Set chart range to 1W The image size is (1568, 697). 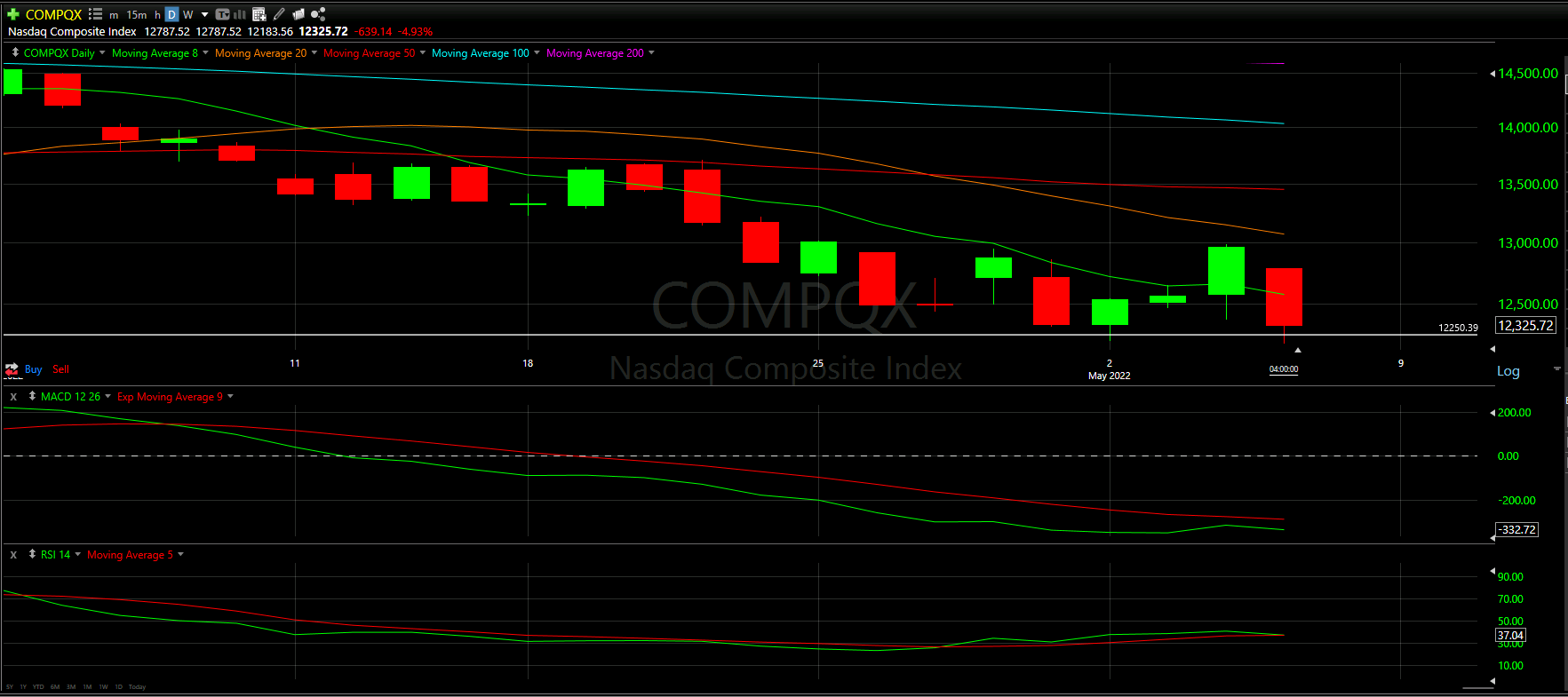click(x=103, y=687)
